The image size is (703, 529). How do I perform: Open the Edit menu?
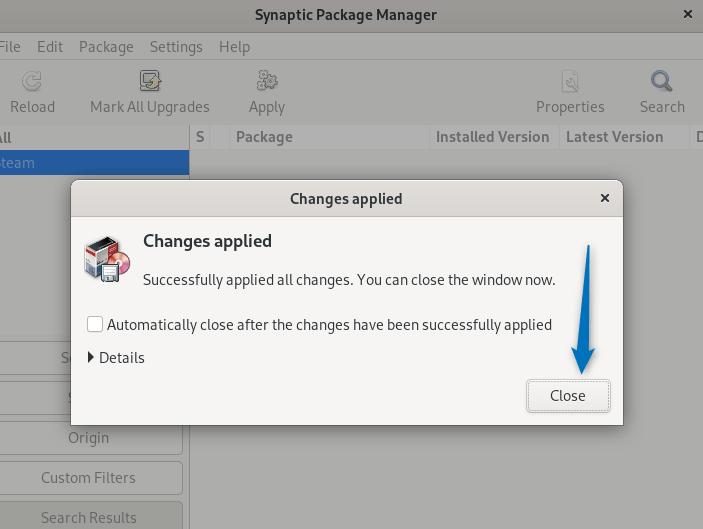pyautogui.click(x=50, y=47)
